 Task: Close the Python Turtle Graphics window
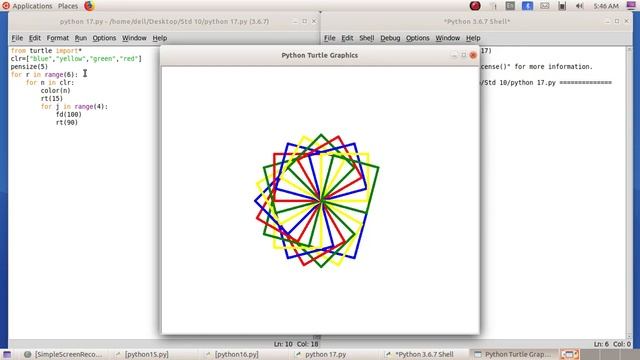[x=473, y=55]
